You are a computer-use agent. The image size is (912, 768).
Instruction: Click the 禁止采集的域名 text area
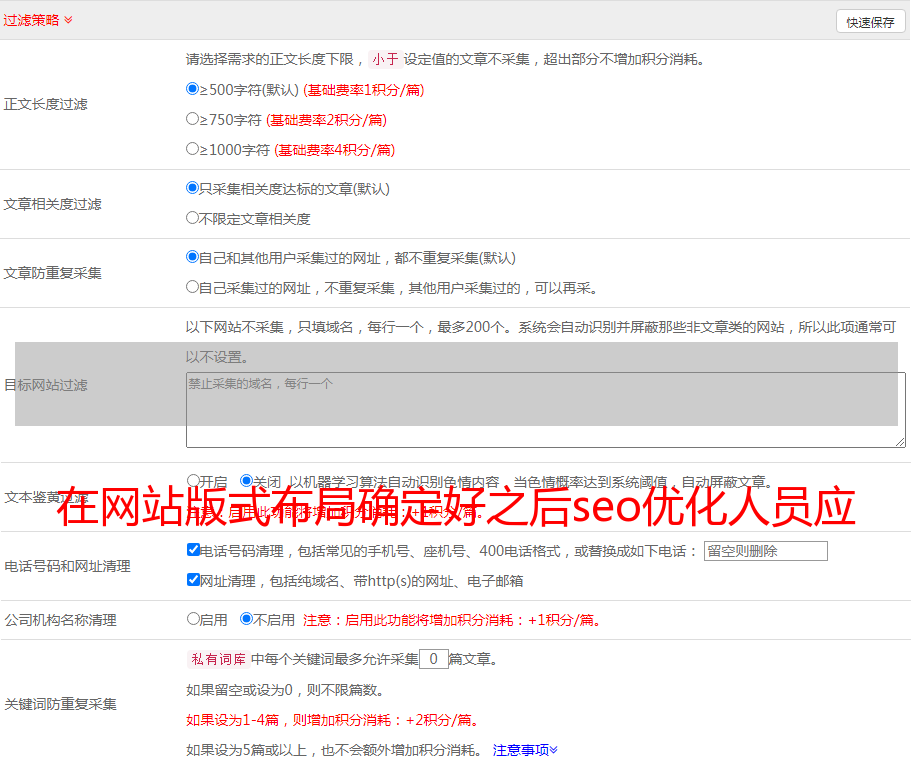click(545, 410)
